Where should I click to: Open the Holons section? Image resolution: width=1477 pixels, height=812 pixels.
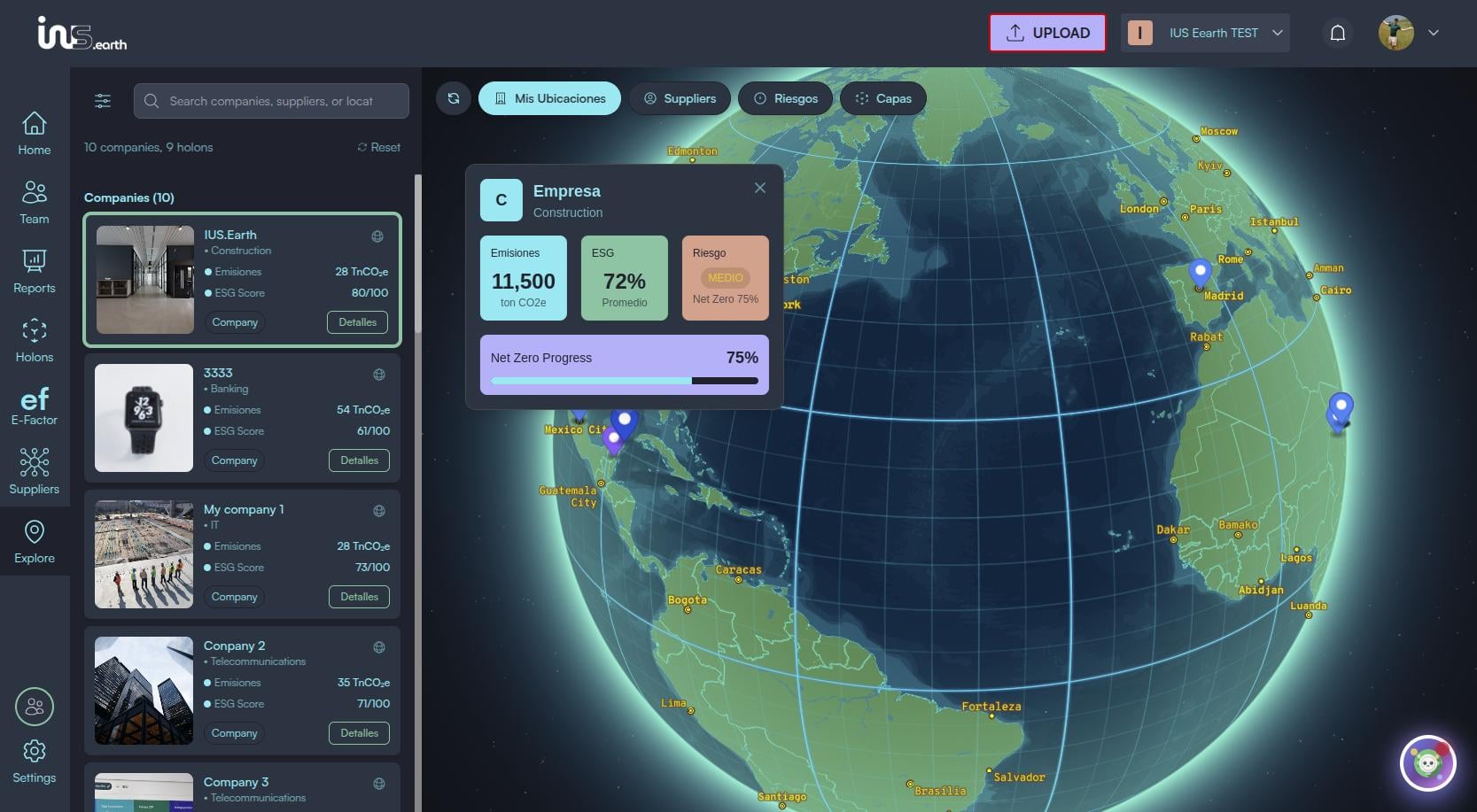[35, 341]
